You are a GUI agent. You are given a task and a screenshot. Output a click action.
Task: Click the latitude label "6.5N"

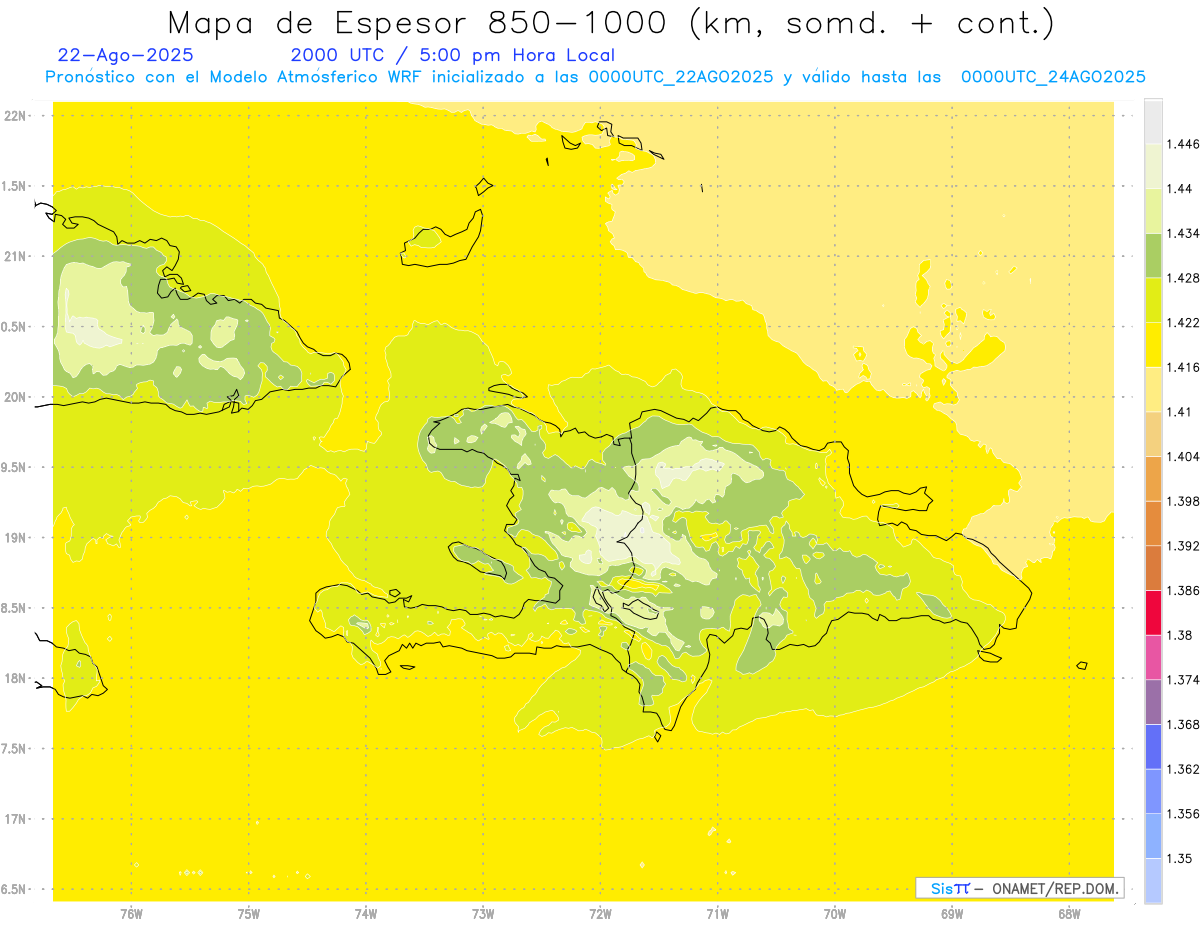pyautogui.click(x=15, y=889)
